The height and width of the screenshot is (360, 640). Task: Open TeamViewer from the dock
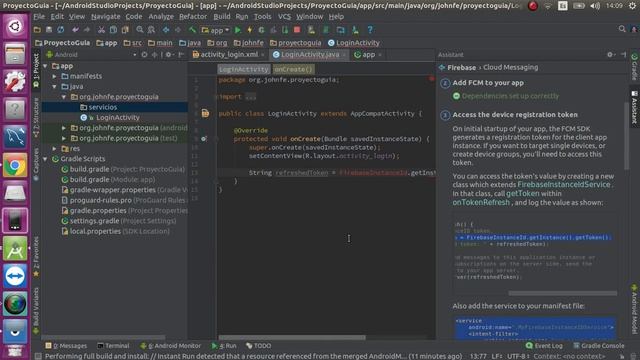click(x=15, y=276)
